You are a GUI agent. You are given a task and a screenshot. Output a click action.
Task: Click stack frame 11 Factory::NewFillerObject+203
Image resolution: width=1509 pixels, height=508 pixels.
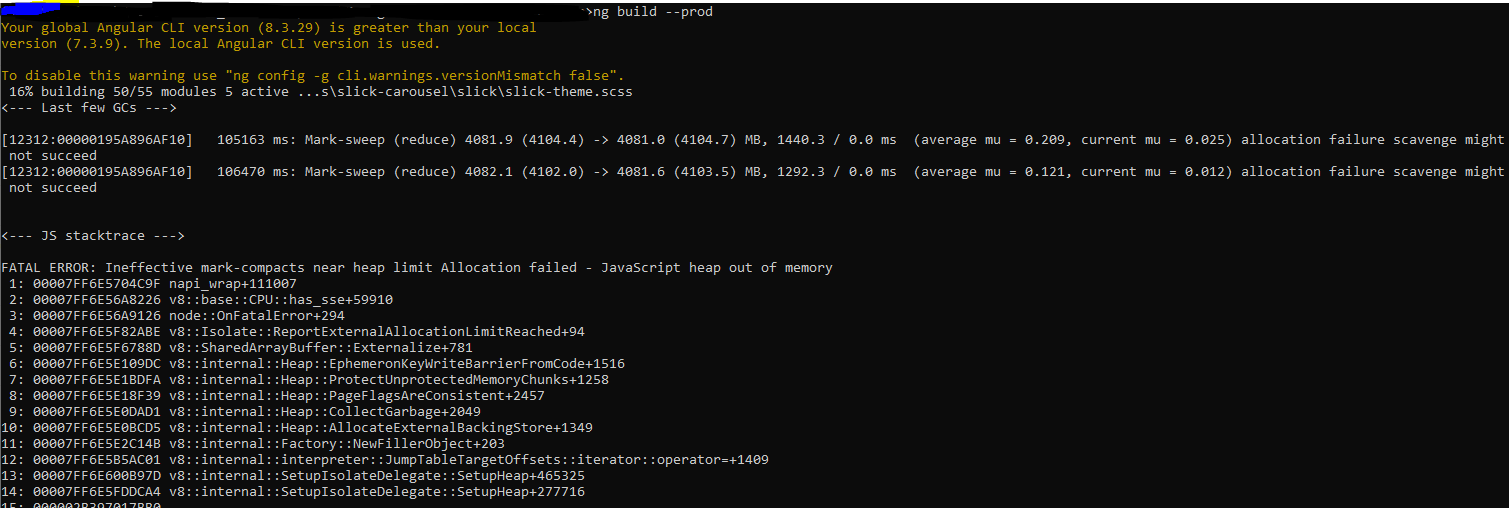253,444
